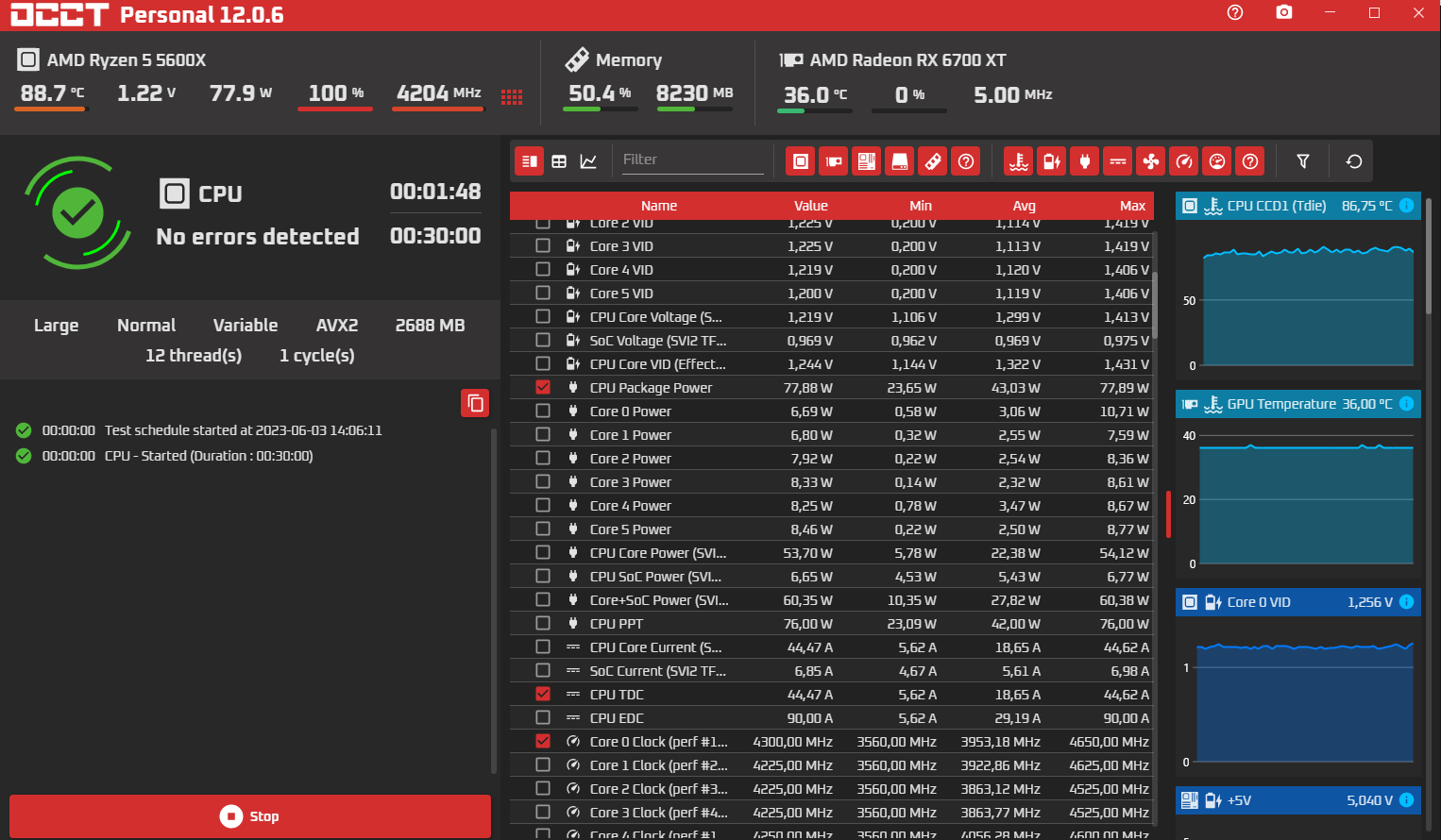The width and height of the screenshot is (1441, 840).
Task: Toggle the voltage sensor filter icon
Action: pos(1052,161)
